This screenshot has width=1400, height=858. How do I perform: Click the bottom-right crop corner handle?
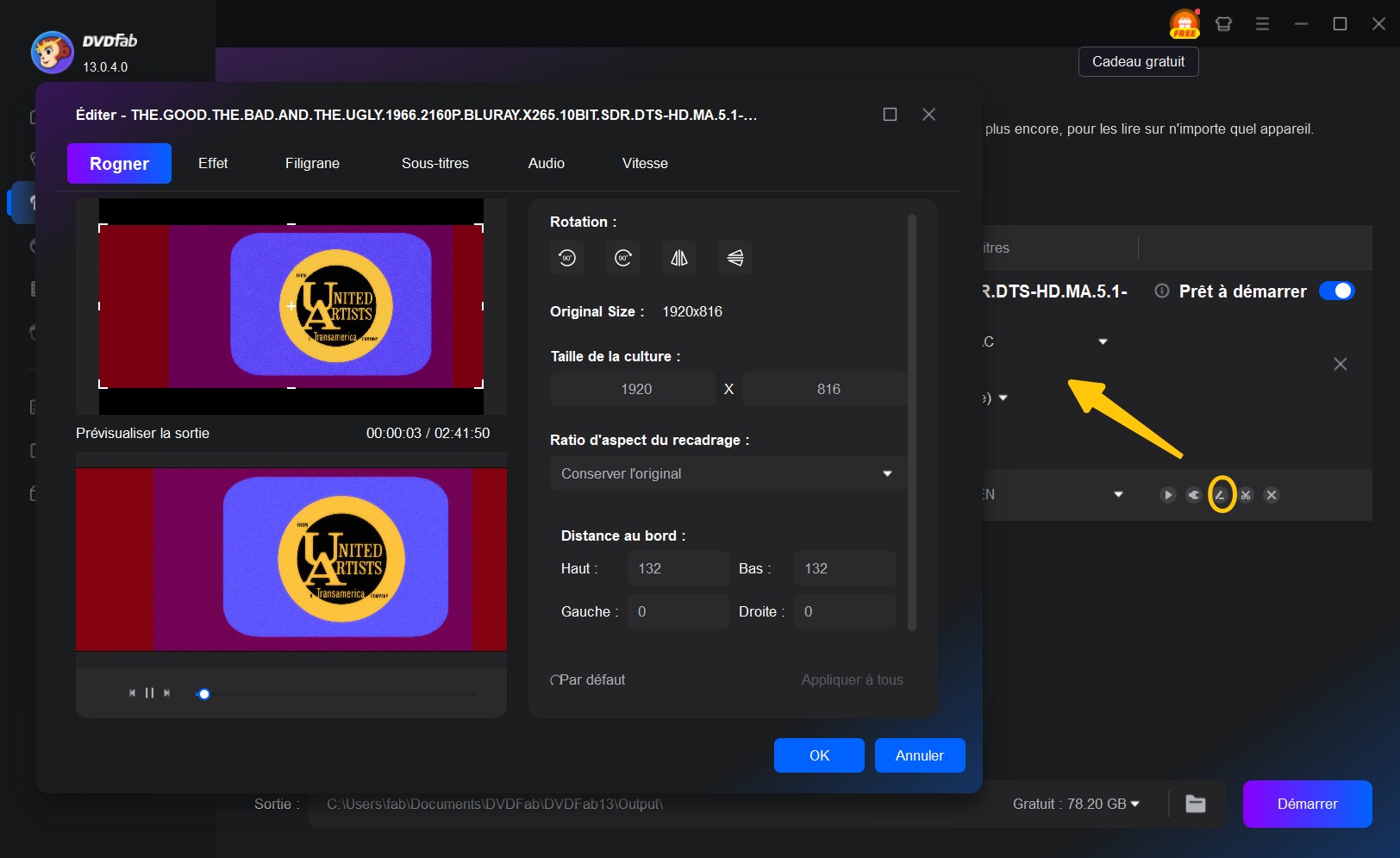point(479,385)
